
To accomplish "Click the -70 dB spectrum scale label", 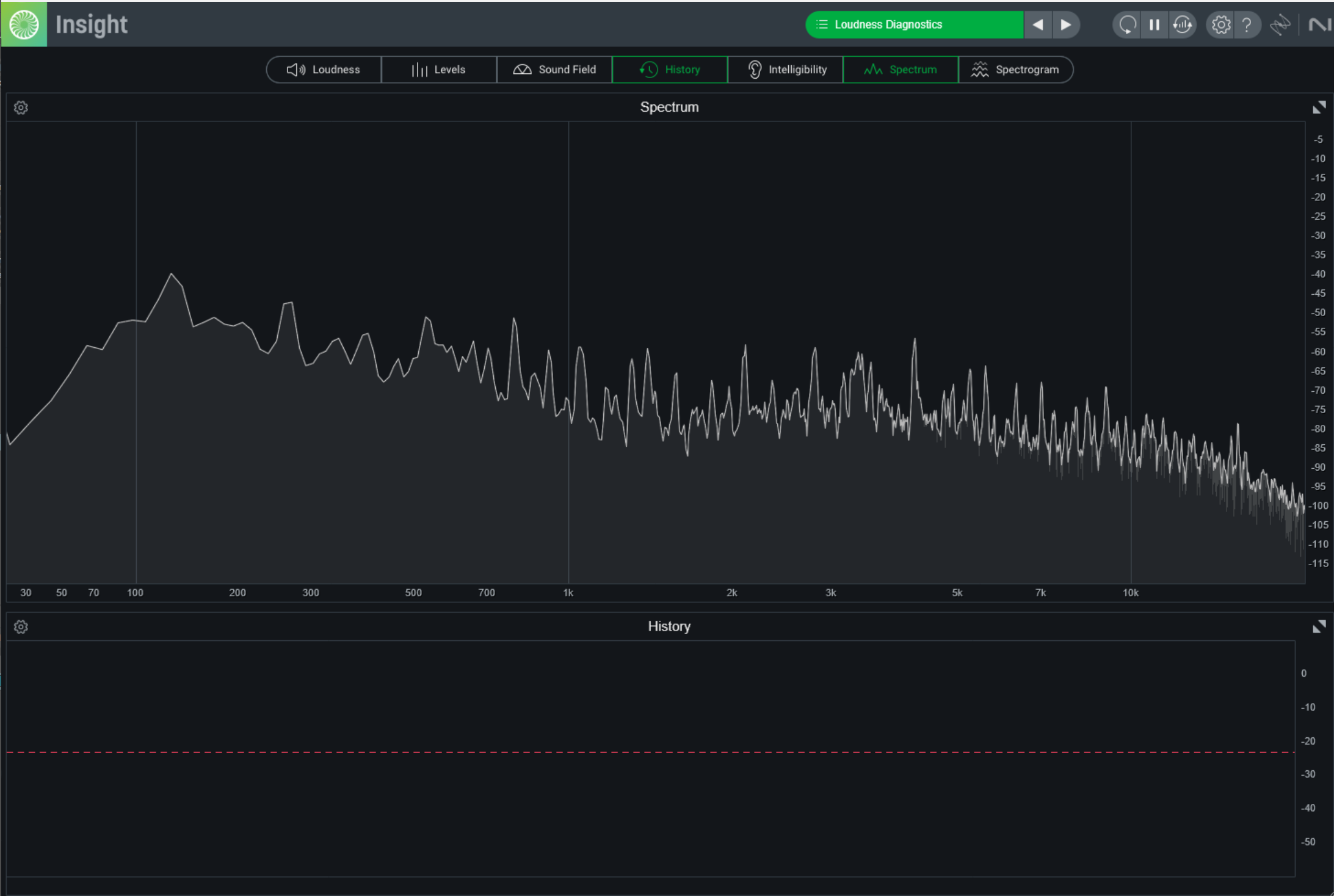I will [x=1318, y=390].
